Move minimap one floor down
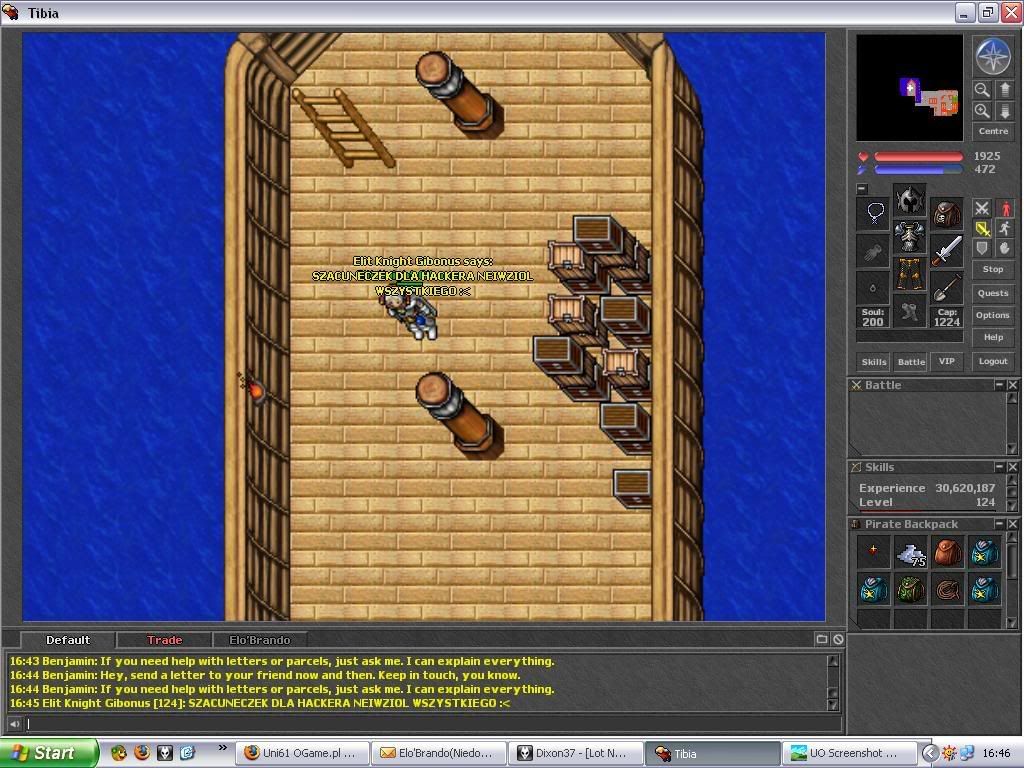1024x768 pixels. (x=1005, y=111)
